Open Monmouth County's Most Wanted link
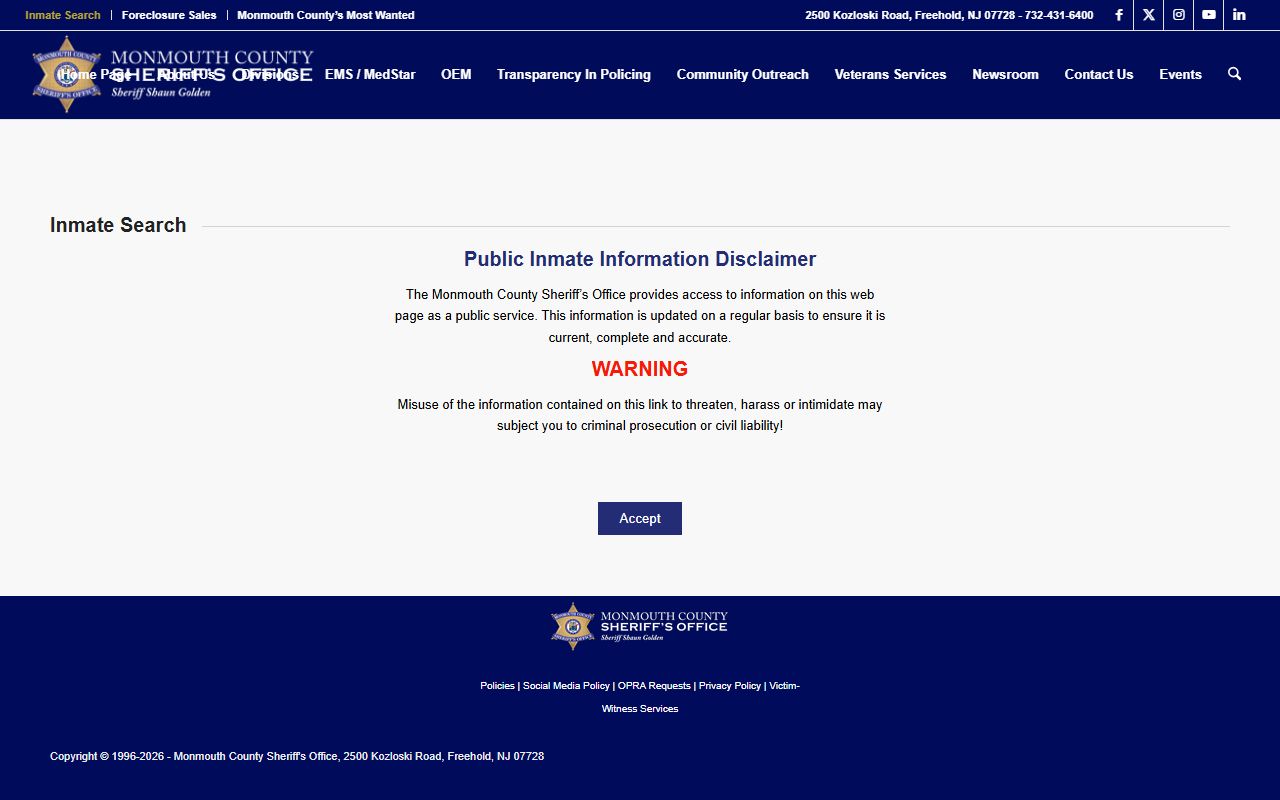1280x800 pixels. coord(326,15)
